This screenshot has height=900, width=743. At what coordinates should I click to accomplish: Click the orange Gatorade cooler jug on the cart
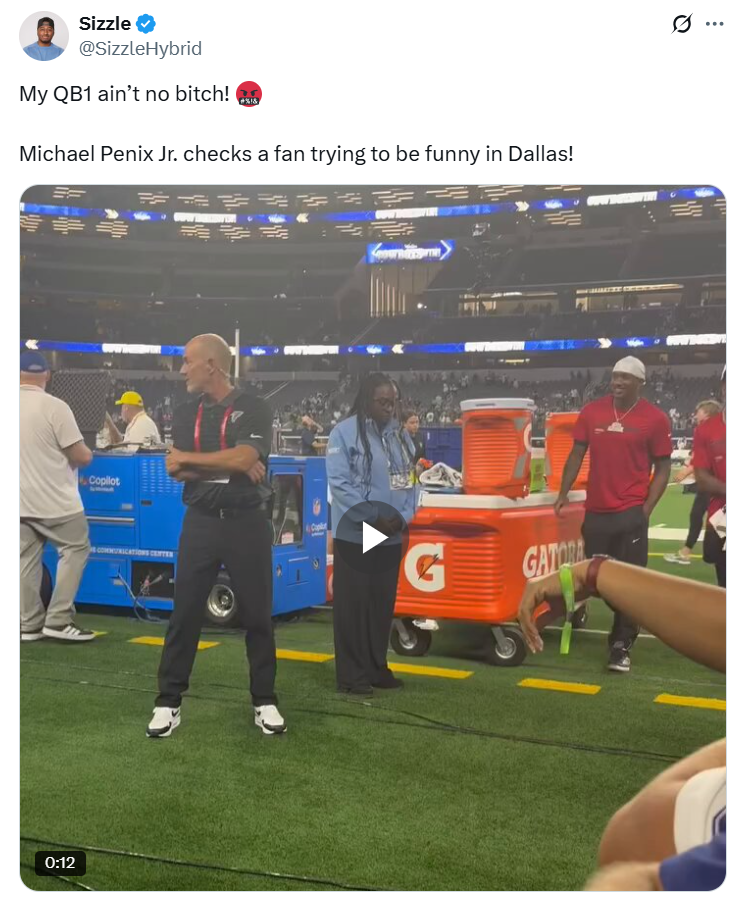point(496,448)
